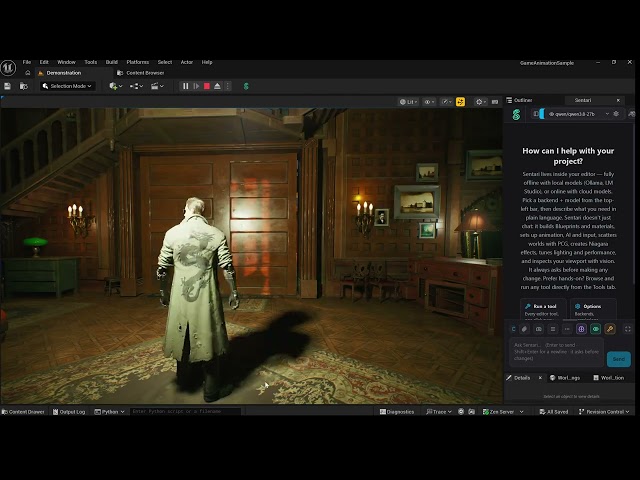Open the Tools menu
640x480 pixels.
click(x=91, y=62)
